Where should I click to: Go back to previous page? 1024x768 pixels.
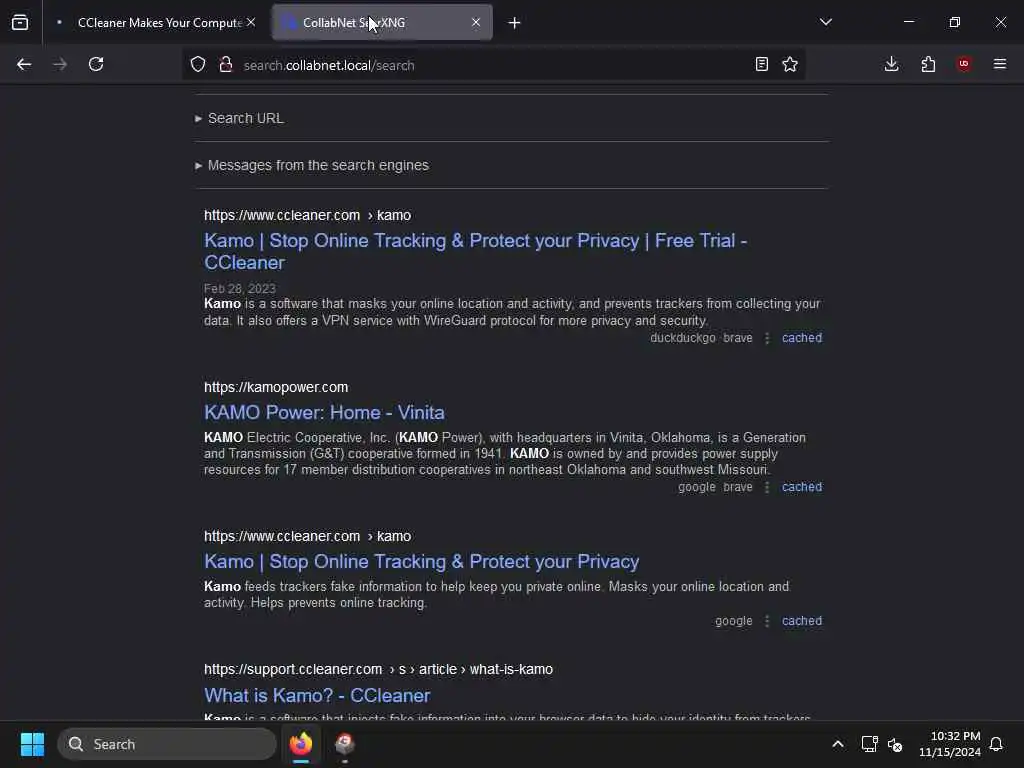click(x=24, y=64)
